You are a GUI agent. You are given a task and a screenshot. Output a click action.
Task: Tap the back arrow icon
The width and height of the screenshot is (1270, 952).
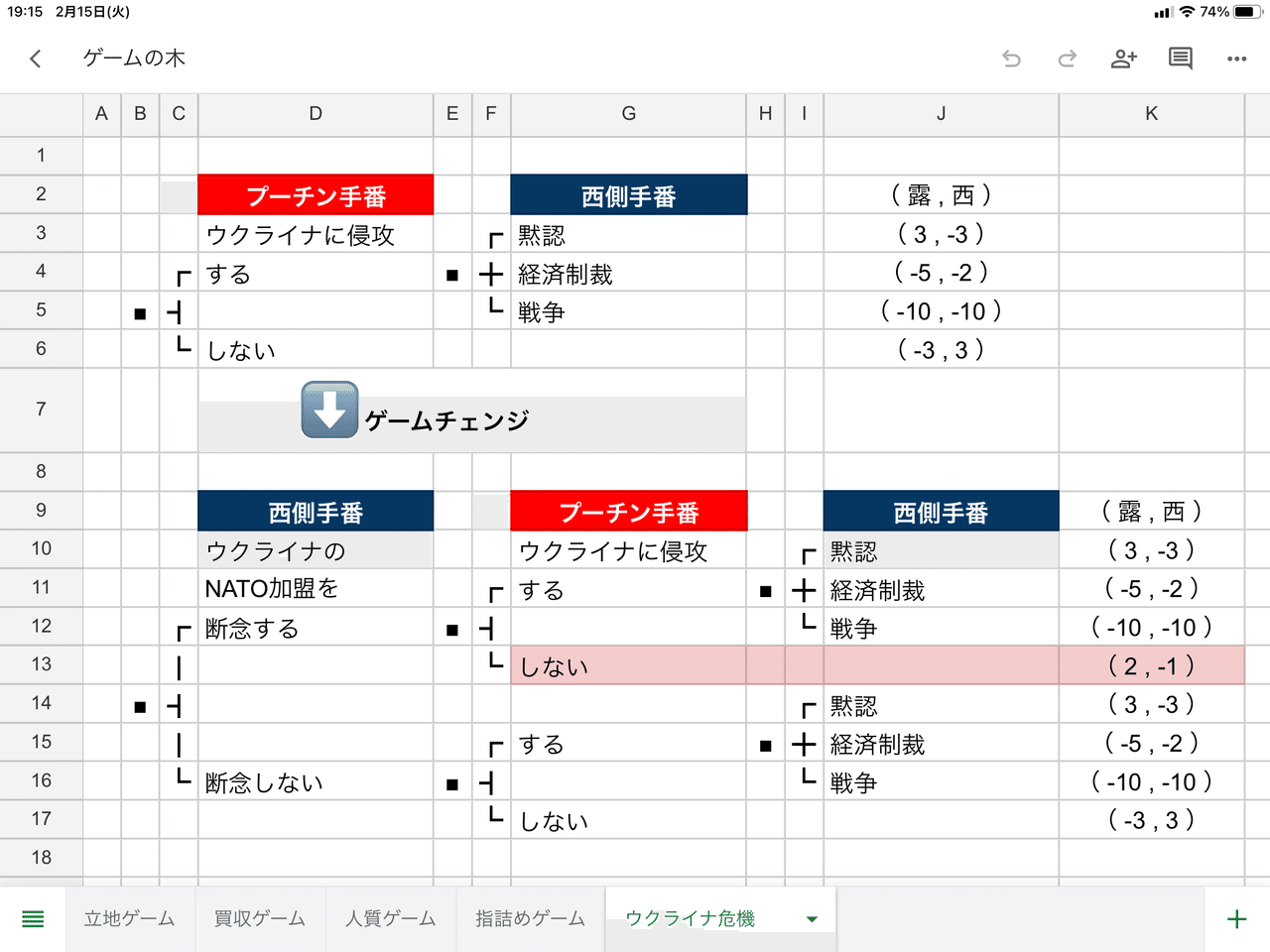[x=36, y=59]
